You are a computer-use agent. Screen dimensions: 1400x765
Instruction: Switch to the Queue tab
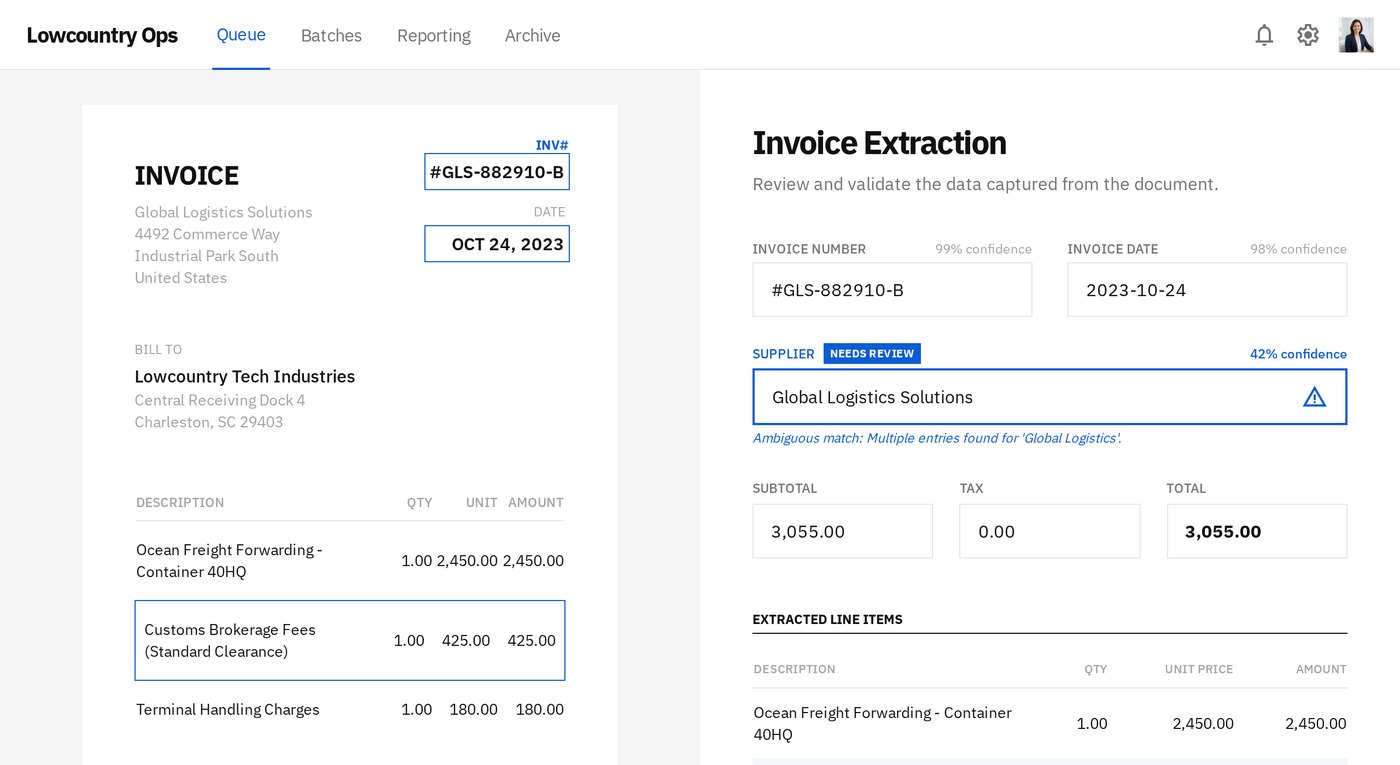click(x=241, y=35)
